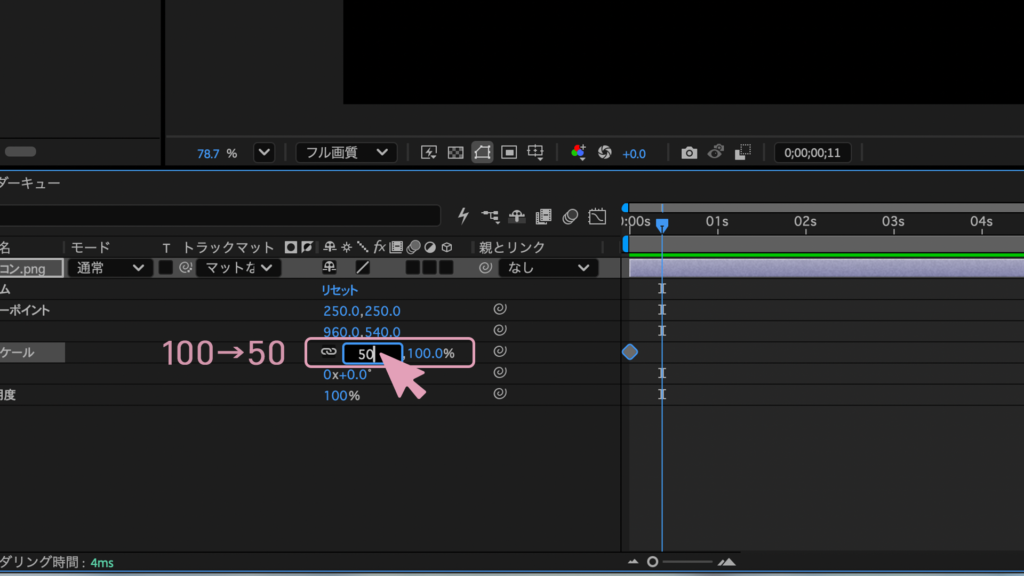1024x576 pixels.
Task: Click the 100.0% scale height value
Action: pyautogui.click(x=431, y=353)
